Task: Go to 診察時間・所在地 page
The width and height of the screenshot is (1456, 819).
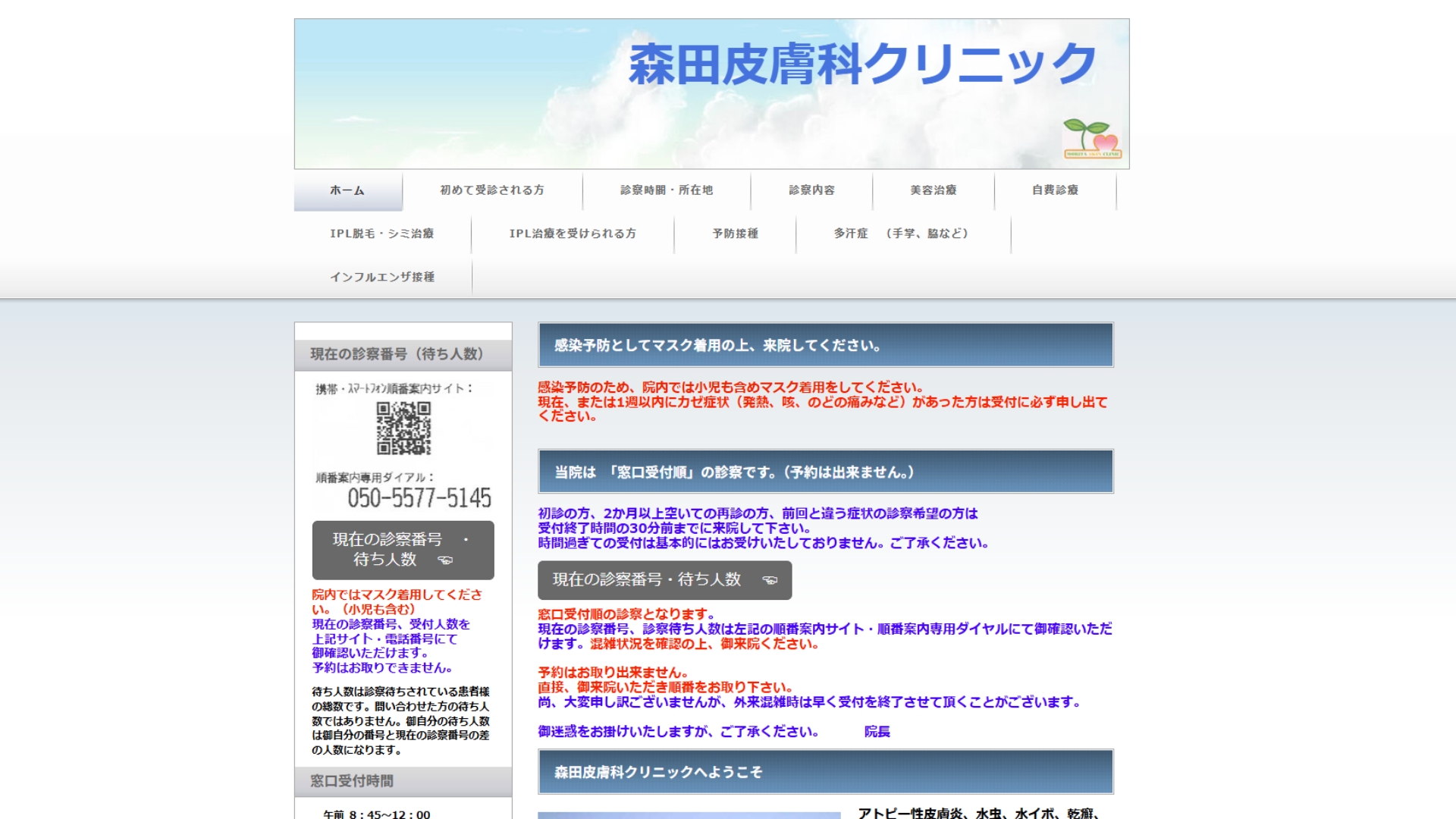Action: click(x=667, y=190)
